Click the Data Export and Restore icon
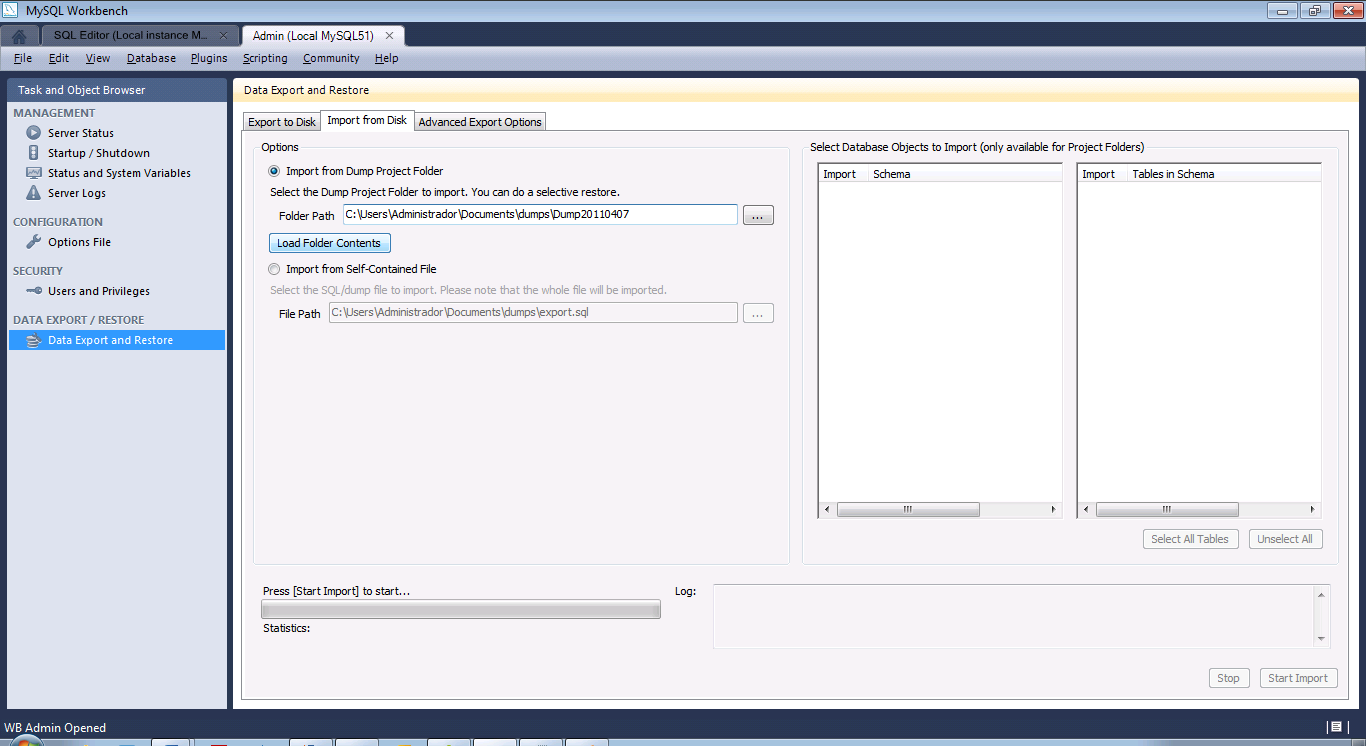The image size is (1366, 746). [x=34, y=340]
